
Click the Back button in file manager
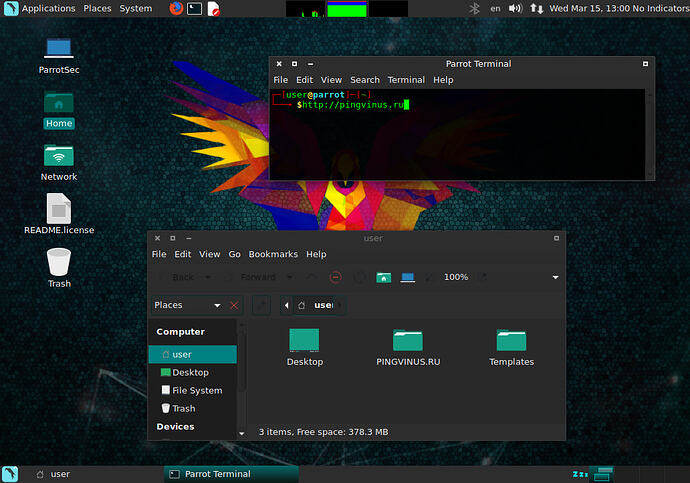(178, 277)
